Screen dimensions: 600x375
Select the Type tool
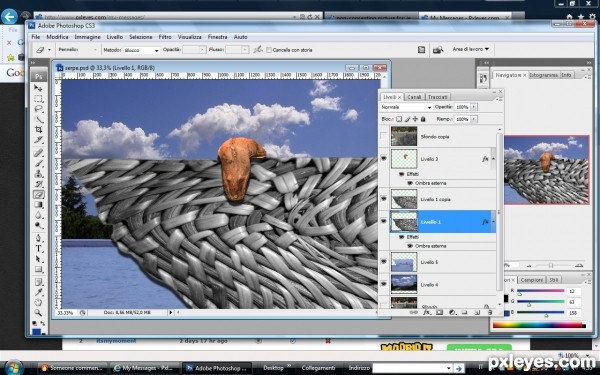38,249
